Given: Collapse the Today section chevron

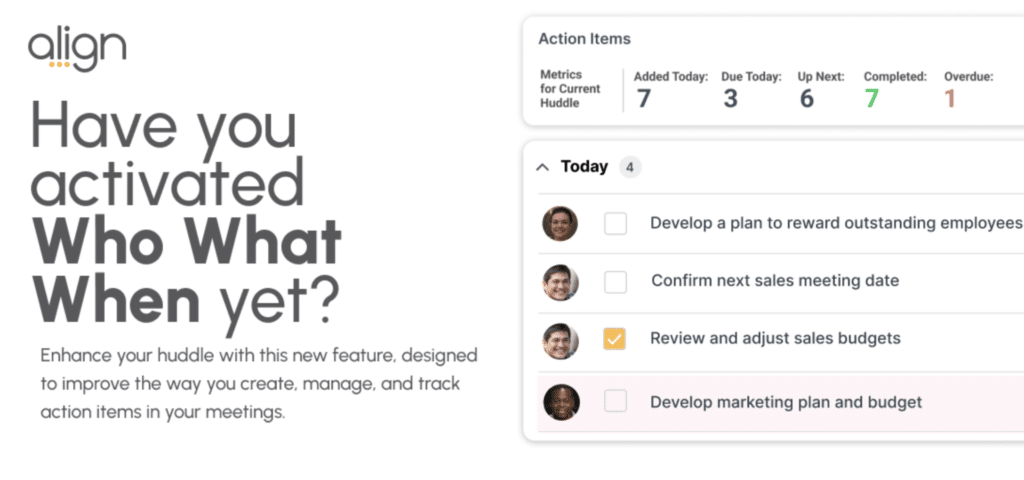Looking at the screenshot, I should (543, 167).
